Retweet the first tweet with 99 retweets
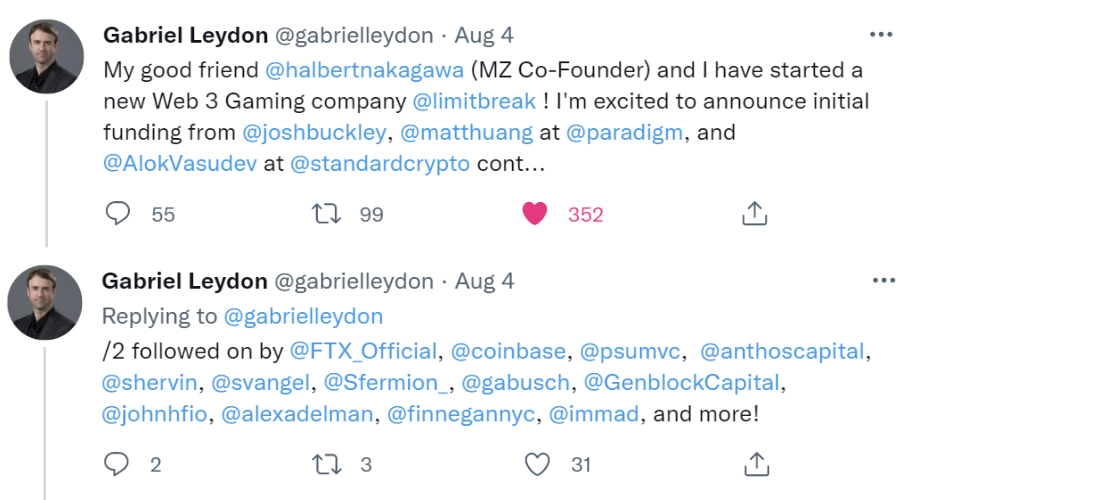Image resolution: width=1100 pixels, height=500 pixels. [x=326, y=214]
